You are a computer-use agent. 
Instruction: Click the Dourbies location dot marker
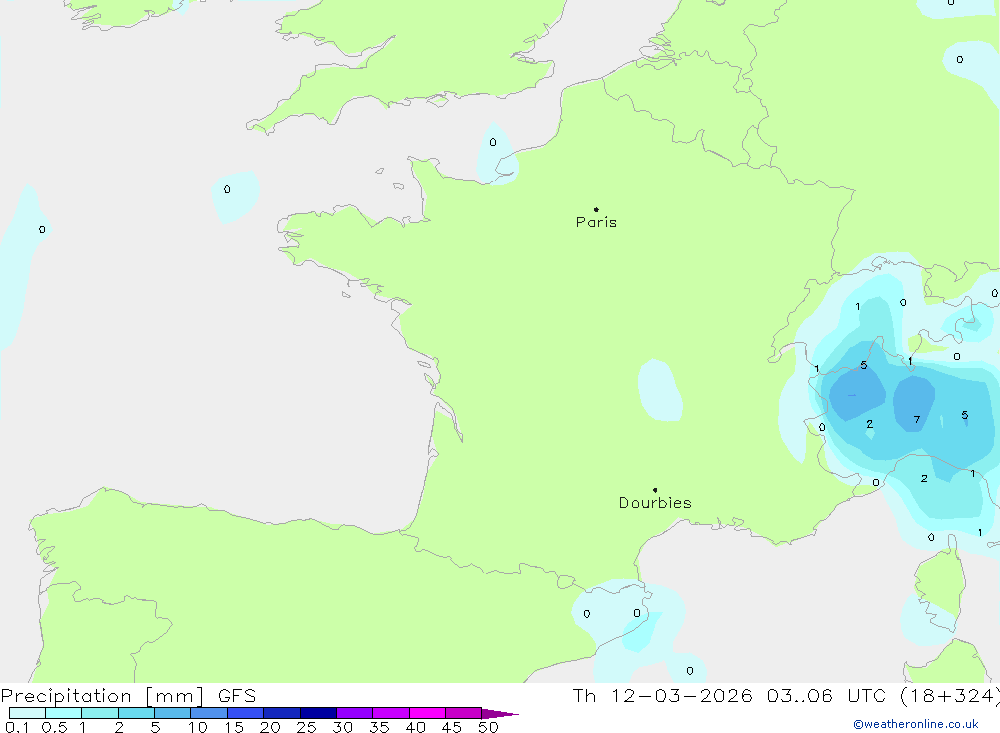[x=655, y=490]
